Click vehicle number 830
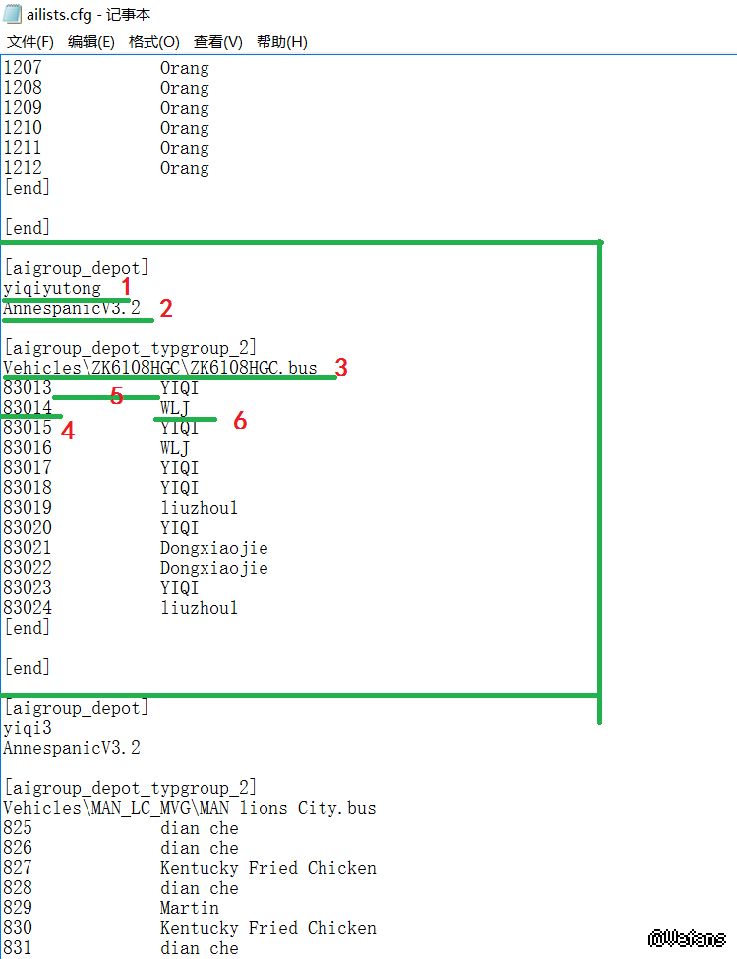 tap(18, 928)
